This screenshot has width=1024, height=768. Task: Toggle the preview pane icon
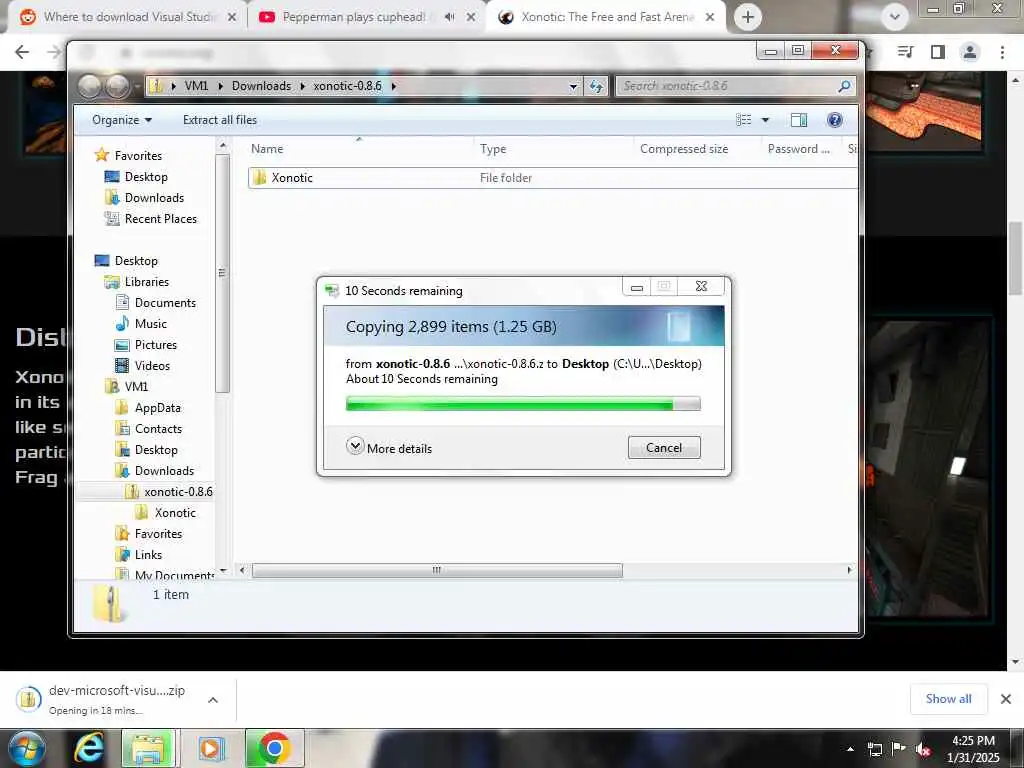pyautogui.click(x=798, y=120)
